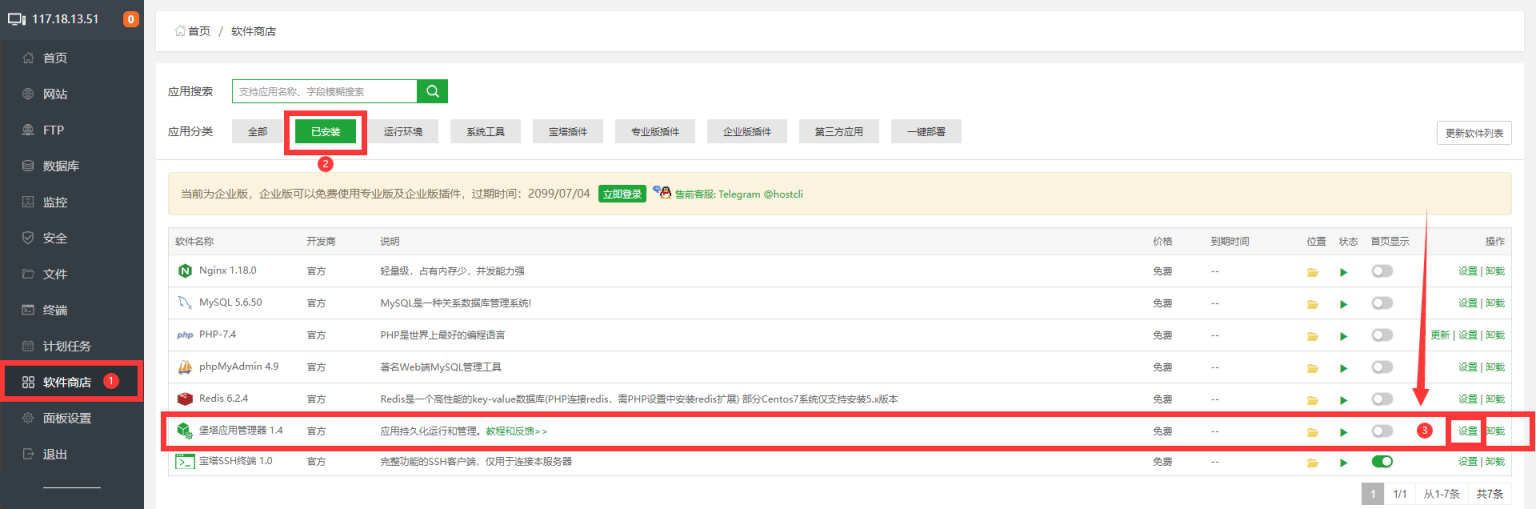
Task: Open 设置 for 堡塔应用管理器 1.4
Action: [x=1467, y=431]
